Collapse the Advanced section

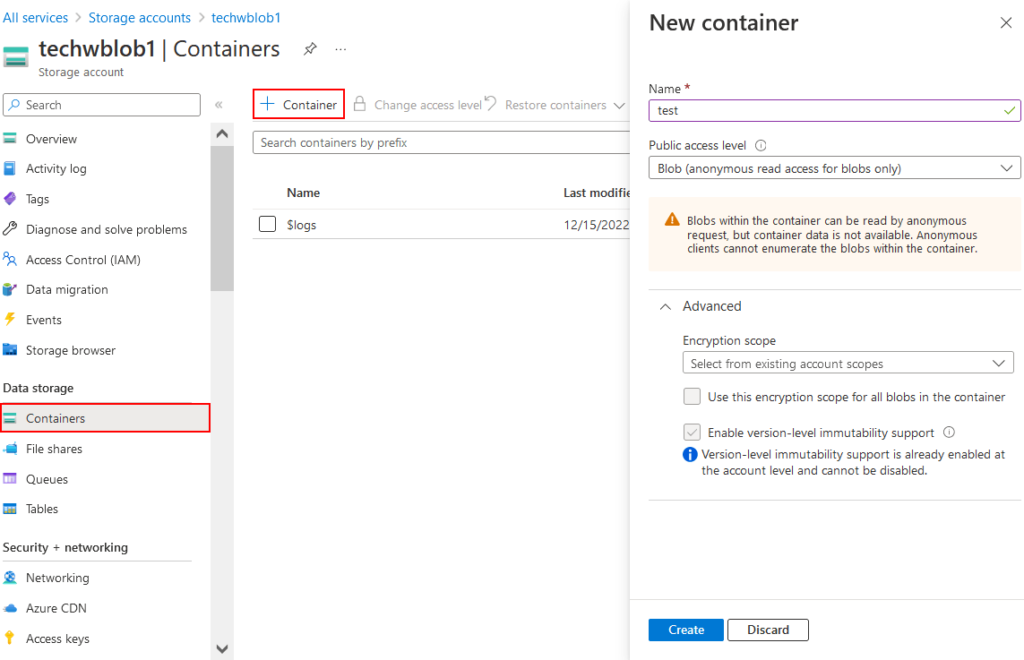point(665,306)
